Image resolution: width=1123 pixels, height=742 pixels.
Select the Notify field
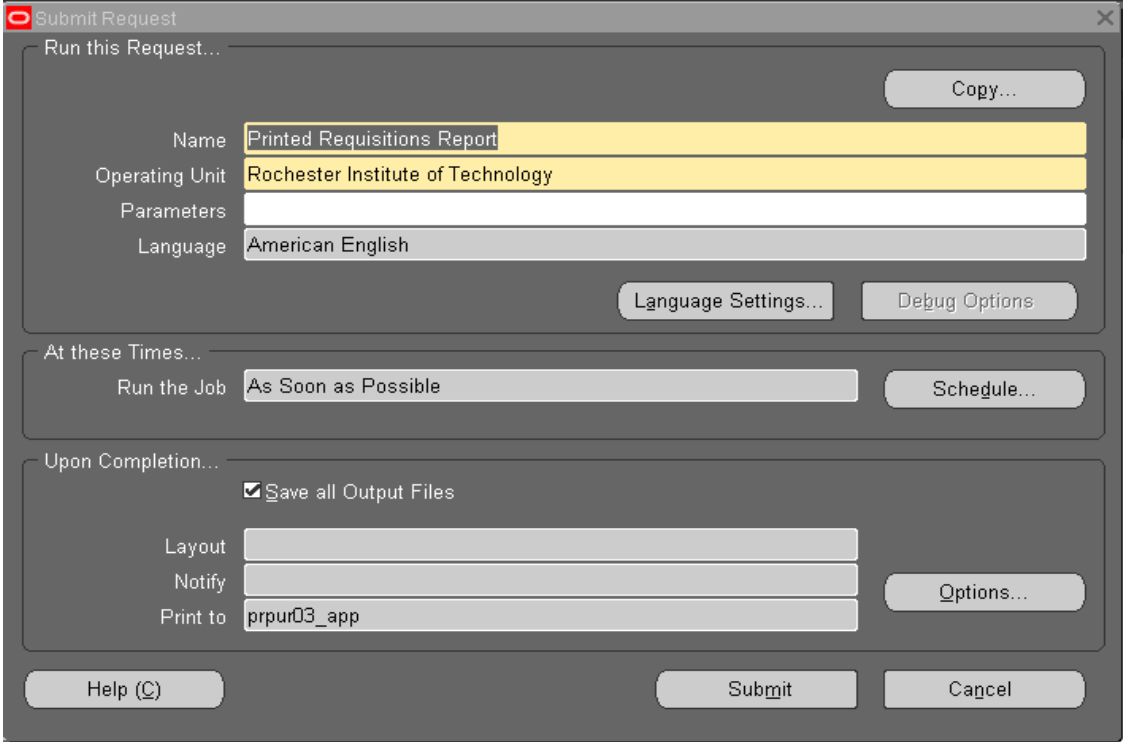550,580
